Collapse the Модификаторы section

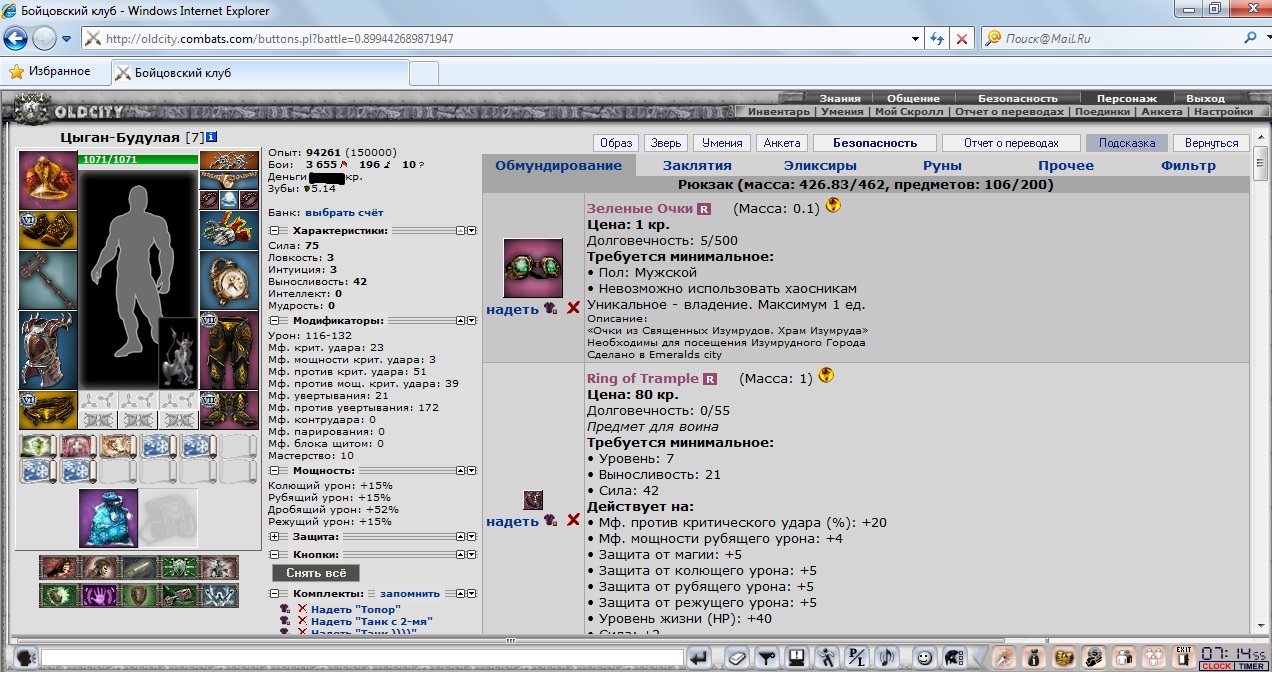pyautogui.click(x=274, y=321)
